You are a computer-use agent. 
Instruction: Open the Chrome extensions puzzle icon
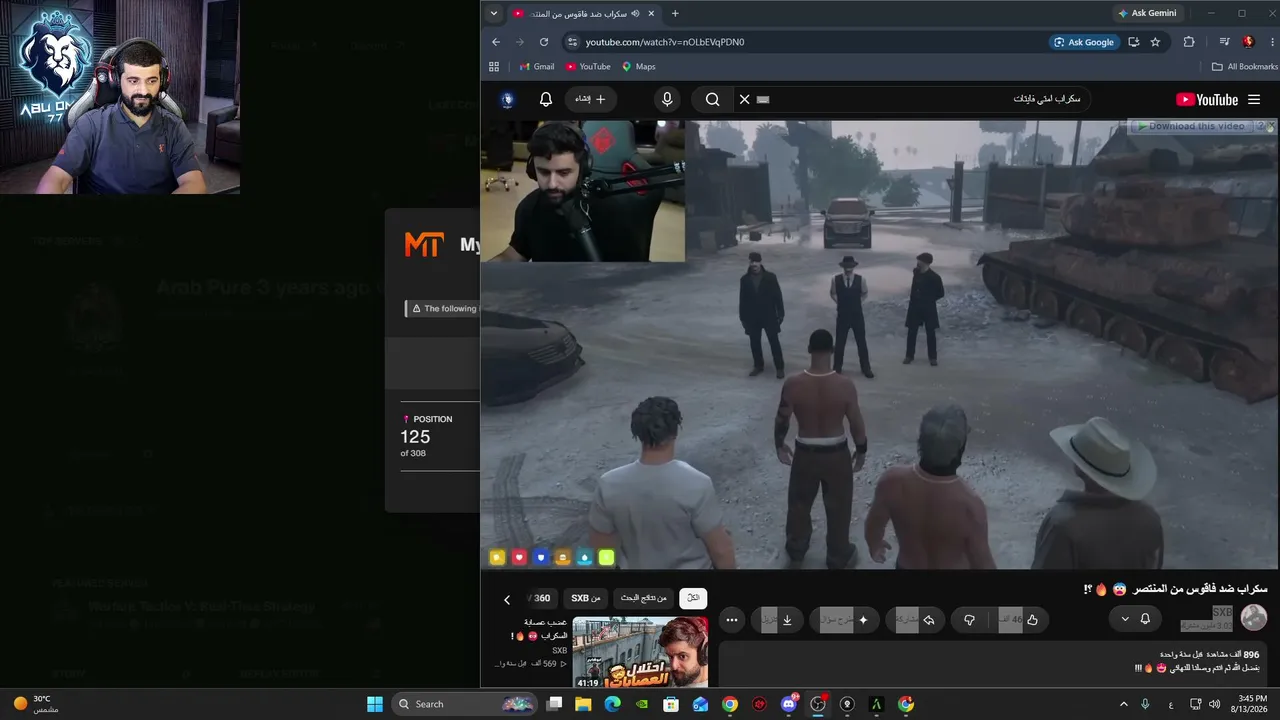point(1189,42)
